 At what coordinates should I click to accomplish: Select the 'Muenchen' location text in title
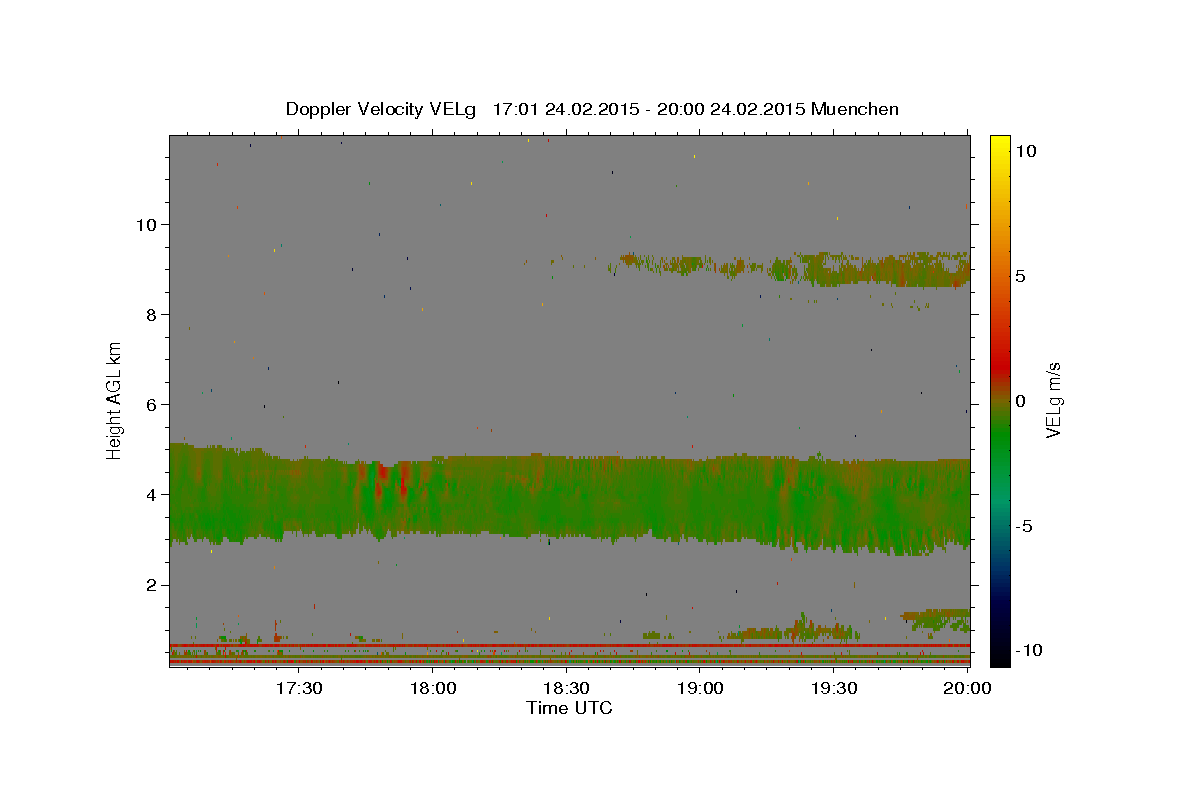click(x=855, y=109)
